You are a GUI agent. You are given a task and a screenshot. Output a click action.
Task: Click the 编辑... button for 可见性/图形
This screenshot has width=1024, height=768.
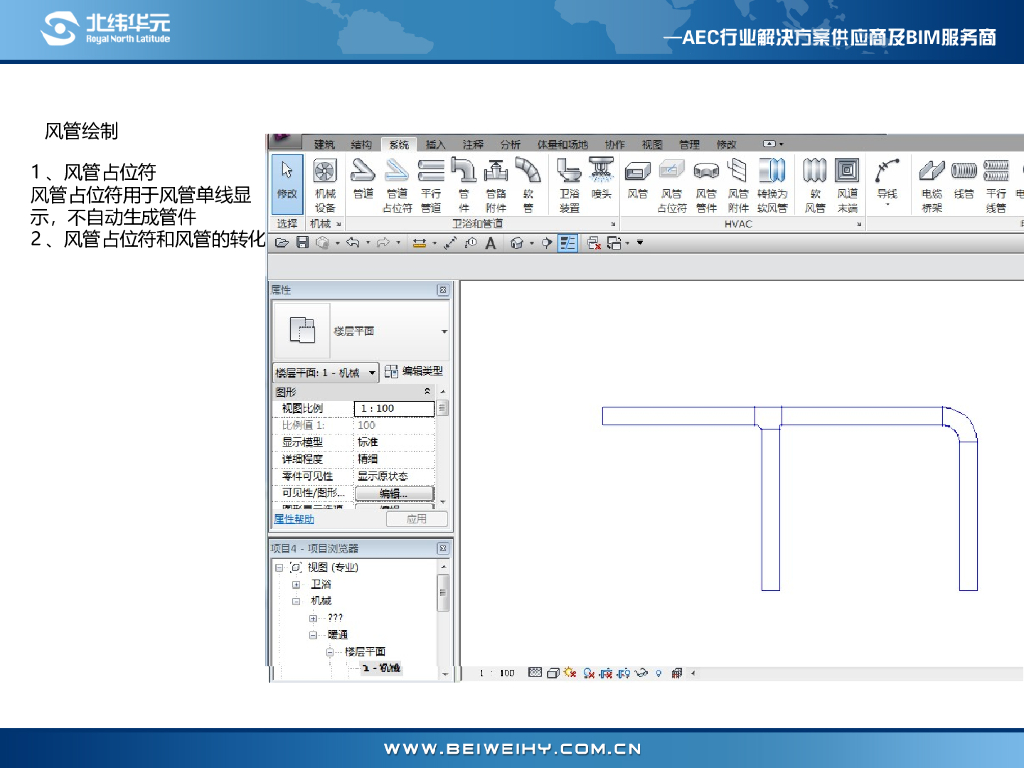394,494
